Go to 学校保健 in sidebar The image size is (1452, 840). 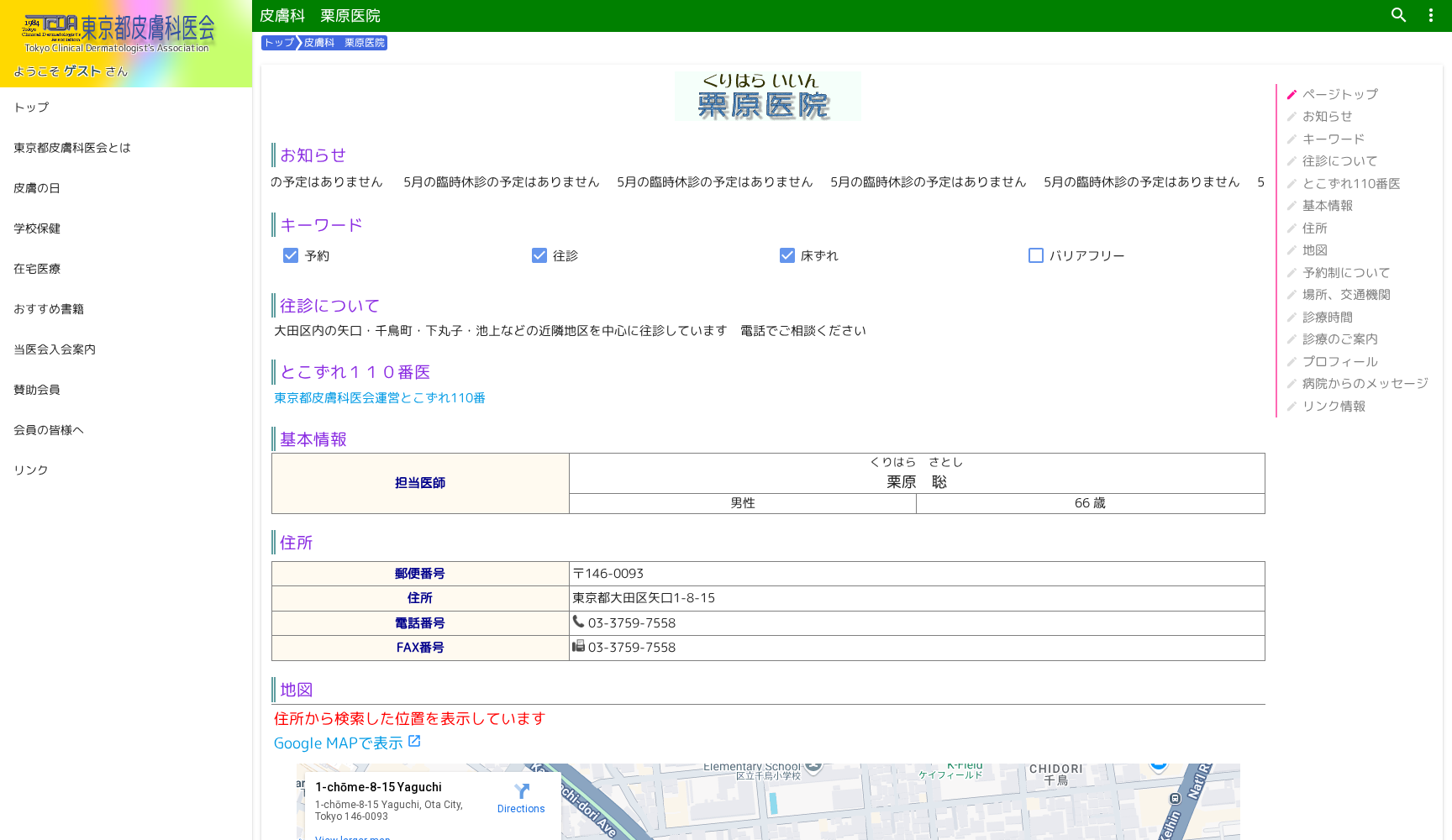tap(126, 228)
